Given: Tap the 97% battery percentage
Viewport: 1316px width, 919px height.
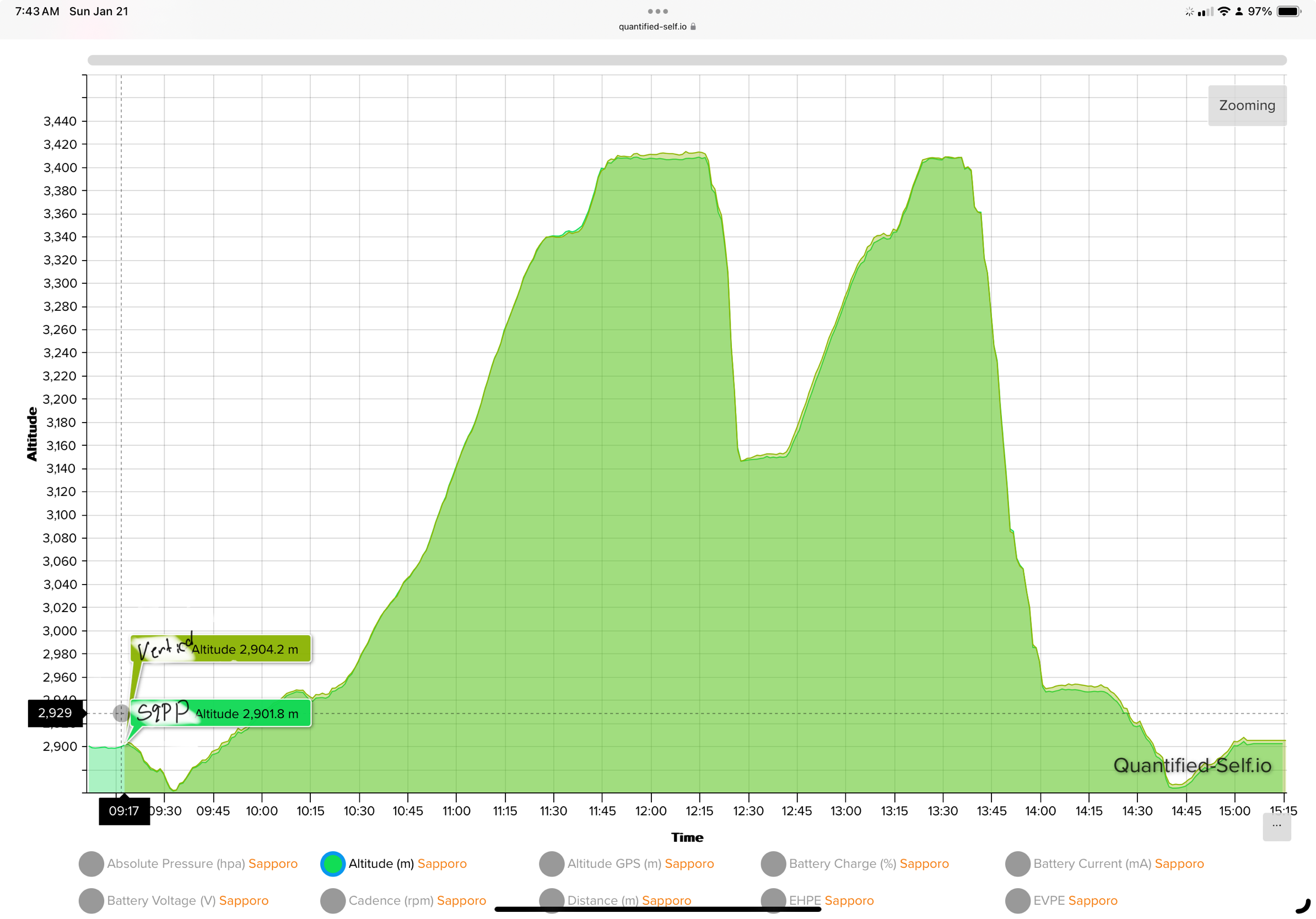Looking at the screenshot, I should pyautogui.click(x=1260, y=12).
